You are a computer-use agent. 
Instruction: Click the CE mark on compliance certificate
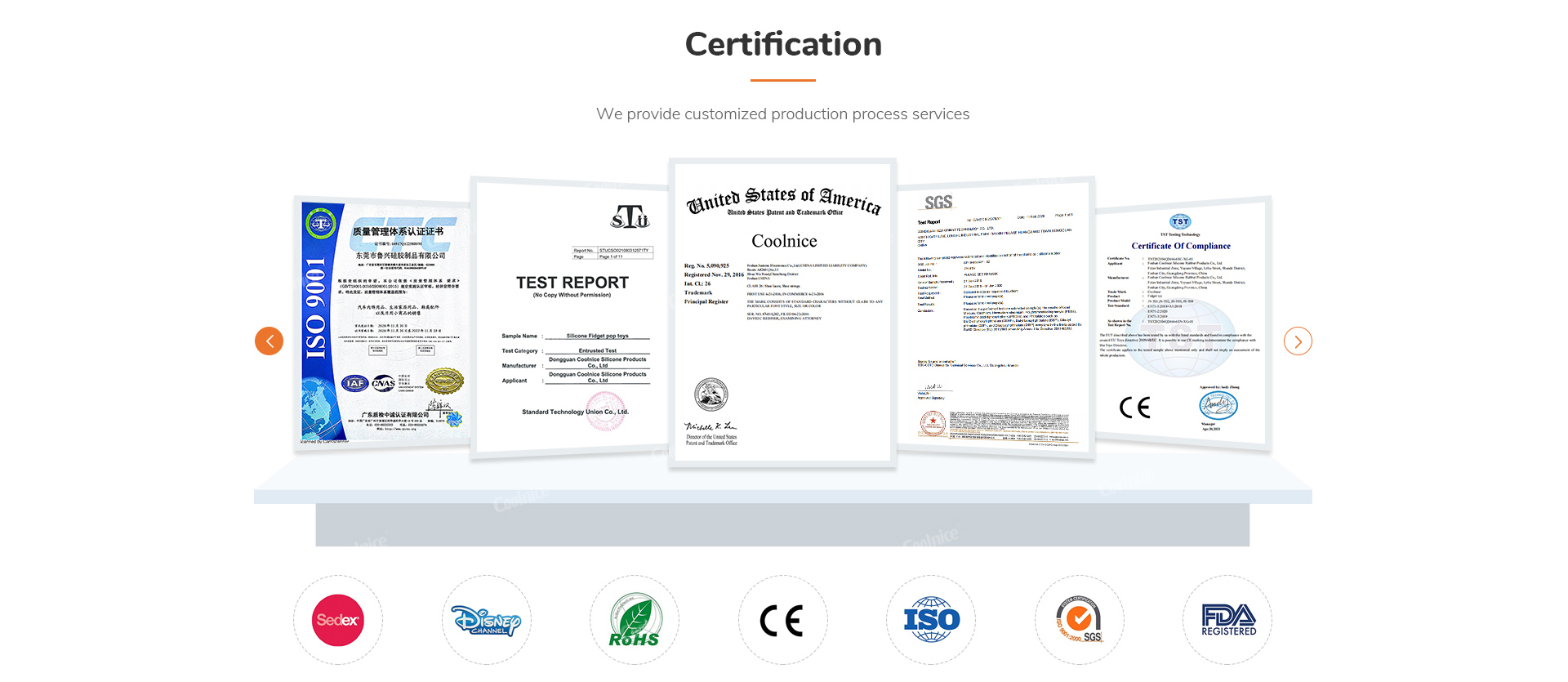click(1134, 407)
